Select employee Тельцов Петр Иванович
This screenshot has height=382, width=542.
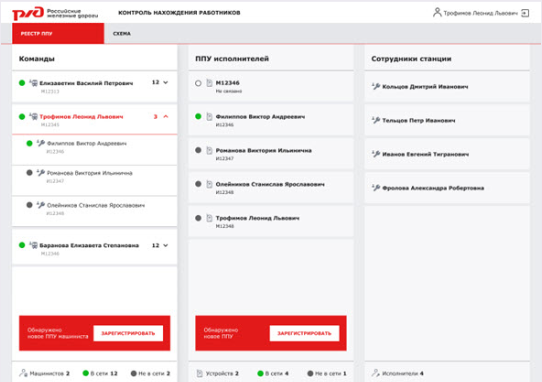[x=447, y=120]
